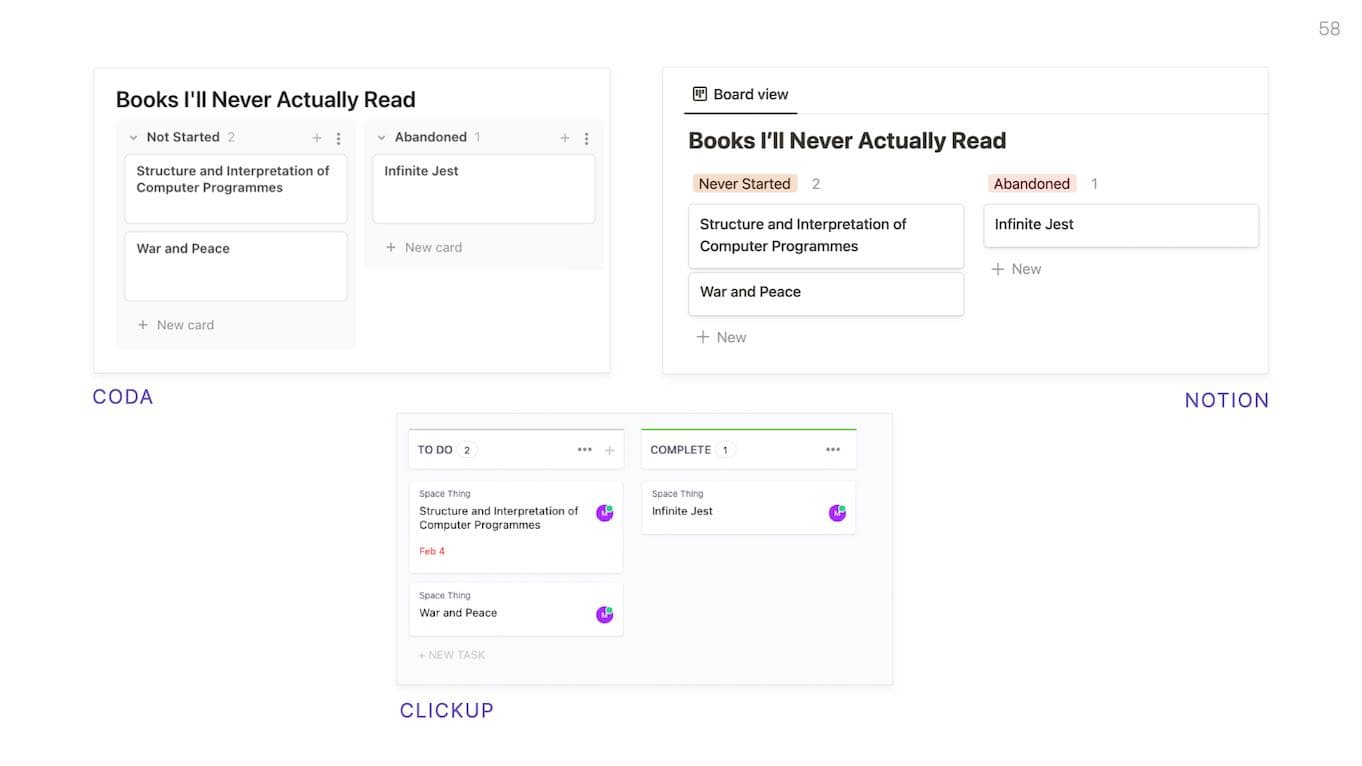Open COMPLETE column ellipsis menu
The image size is (1362, 766).
(833, 450)
